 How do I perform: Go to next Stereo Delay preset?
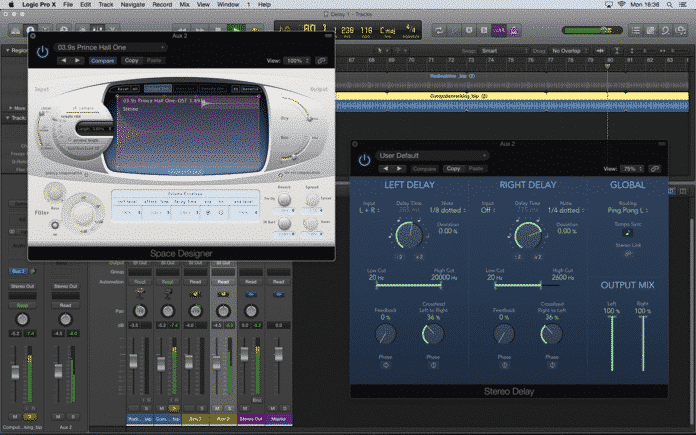click(x=399, y=169)
